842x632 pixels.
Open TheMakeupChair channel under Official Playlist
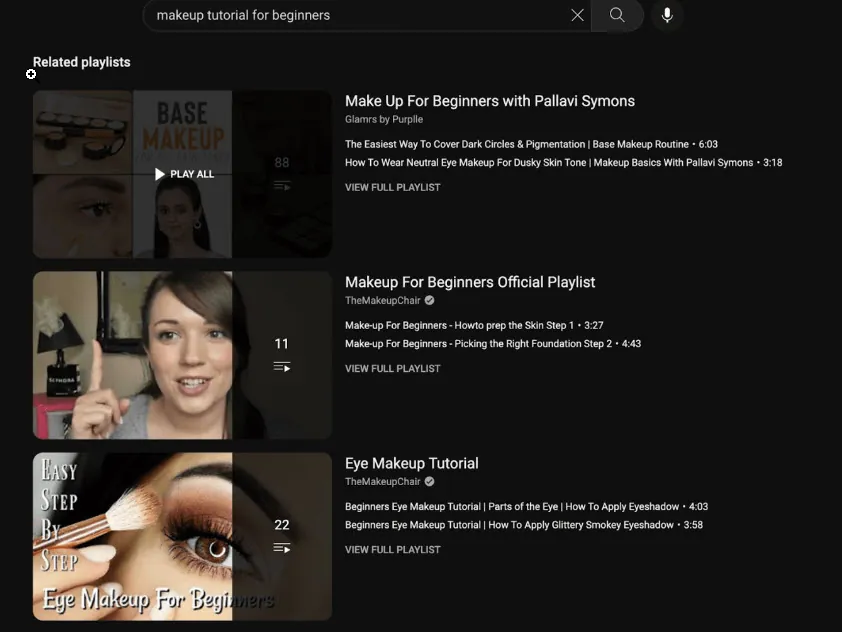click(382, 300)
